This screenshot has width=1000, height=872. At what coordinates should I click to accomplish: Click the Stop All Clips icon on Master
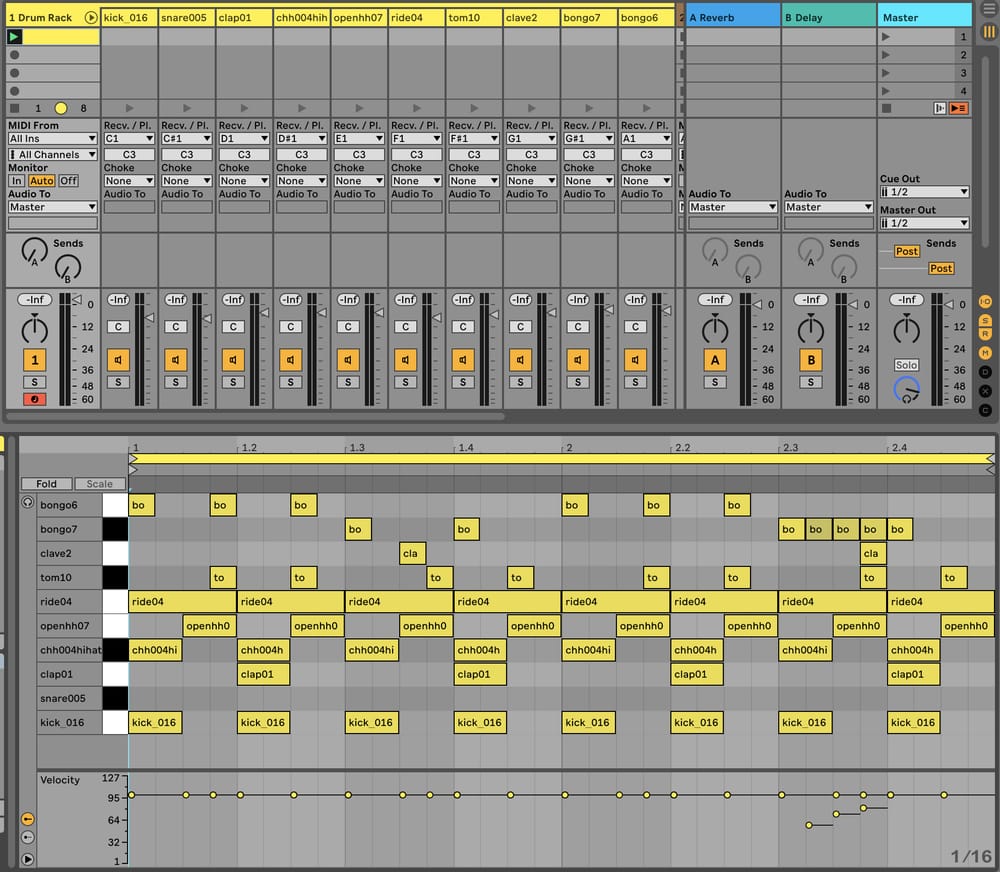pyautogui.click(x=887, y=108)
